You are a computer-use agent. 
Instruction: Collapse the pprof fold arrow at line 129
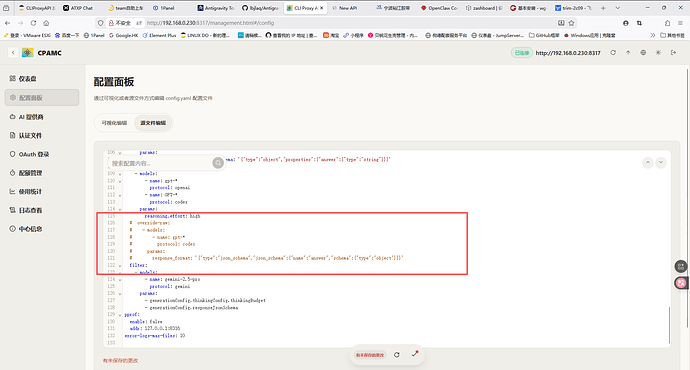pos(120,315)
